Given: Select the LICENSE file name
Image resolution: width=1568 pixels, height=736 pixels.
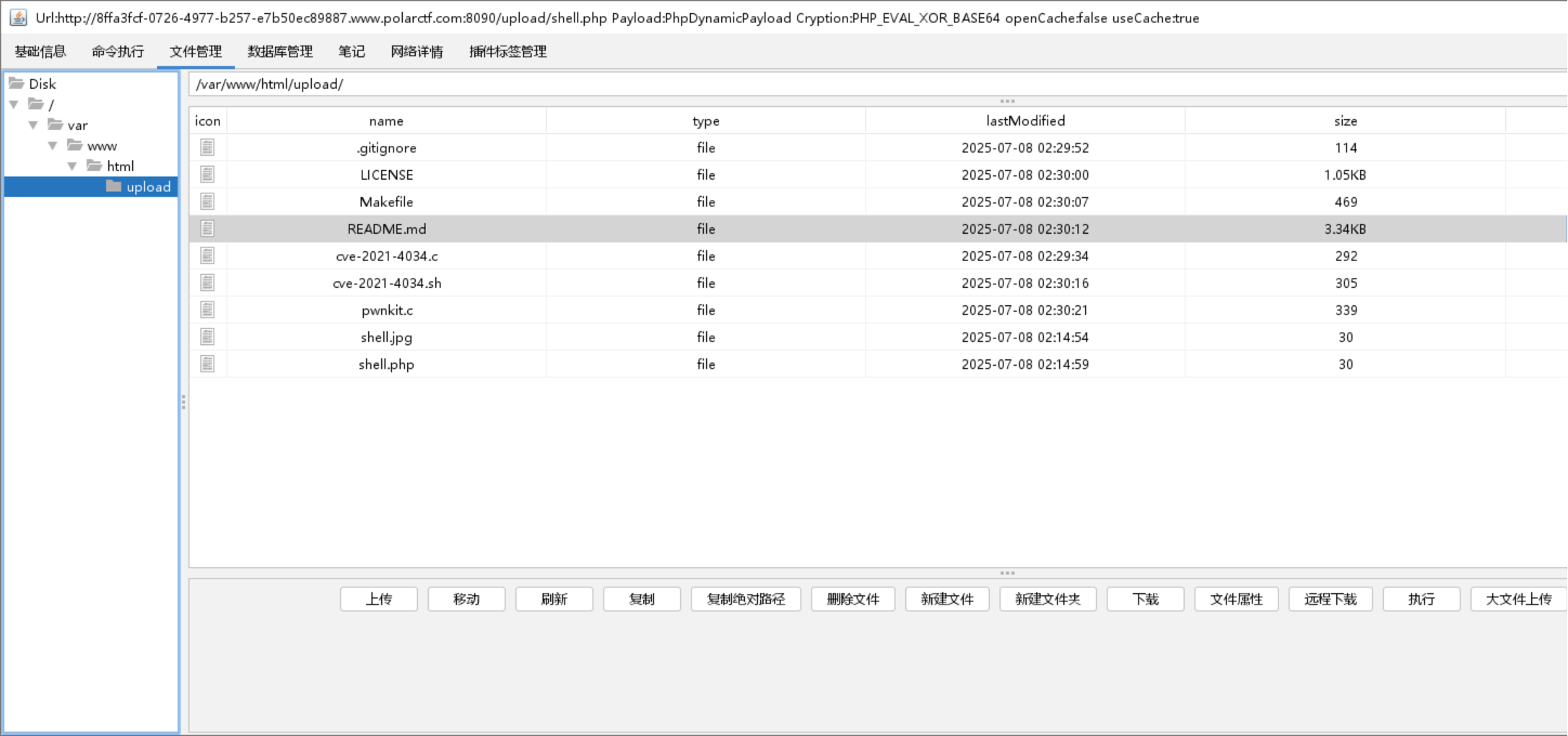Looking at the screenshot, I should click(386, 175).
